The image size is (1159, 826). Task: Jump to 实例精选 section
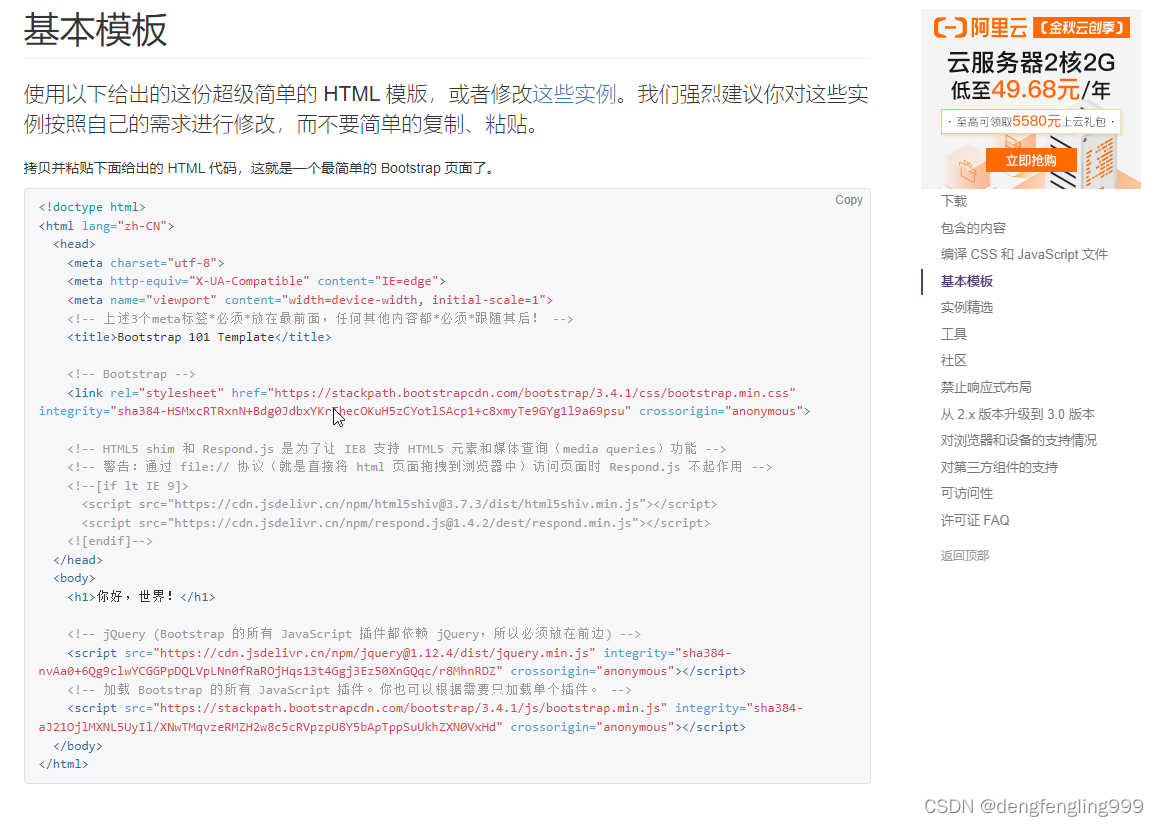pyautogui.click(x=966, y=308)
